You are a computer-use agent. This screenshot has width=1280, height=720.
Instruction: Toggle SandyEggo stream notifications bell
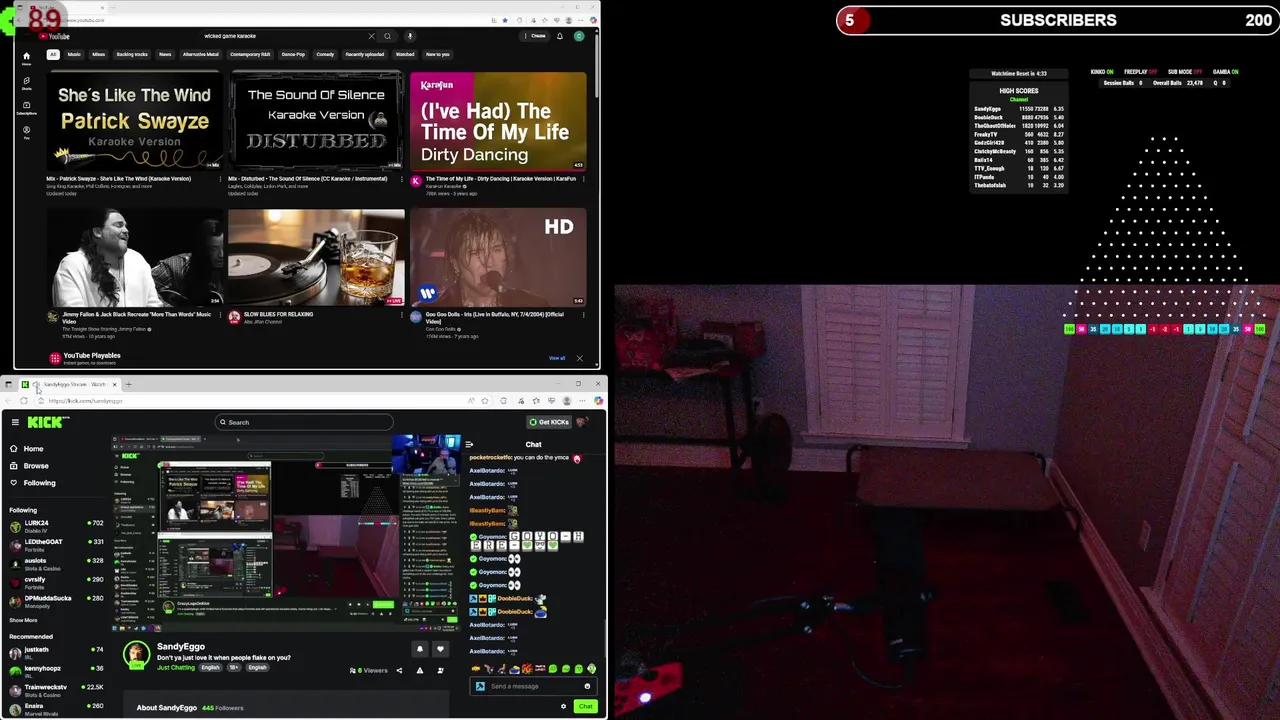point(420,649)
